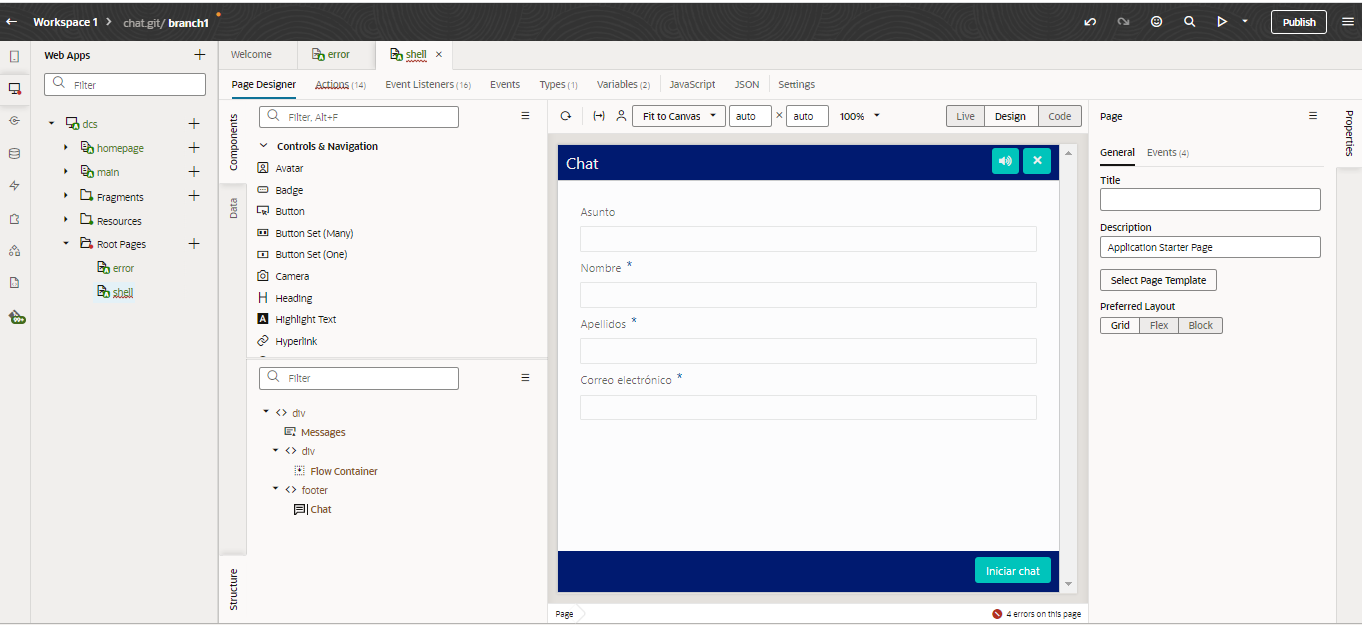Open the JSON tab
Viewport: 1362px width, 625px height.
tap(747, 85)
